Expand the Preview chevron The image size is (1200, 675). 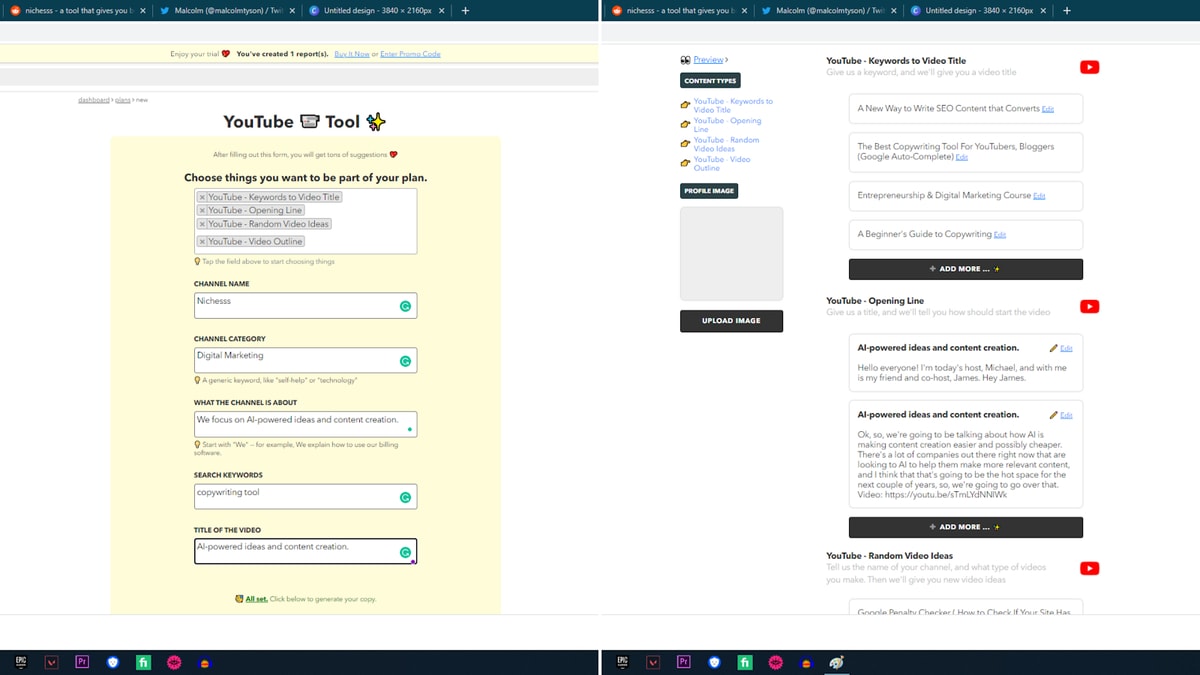(x=727, y=60)
